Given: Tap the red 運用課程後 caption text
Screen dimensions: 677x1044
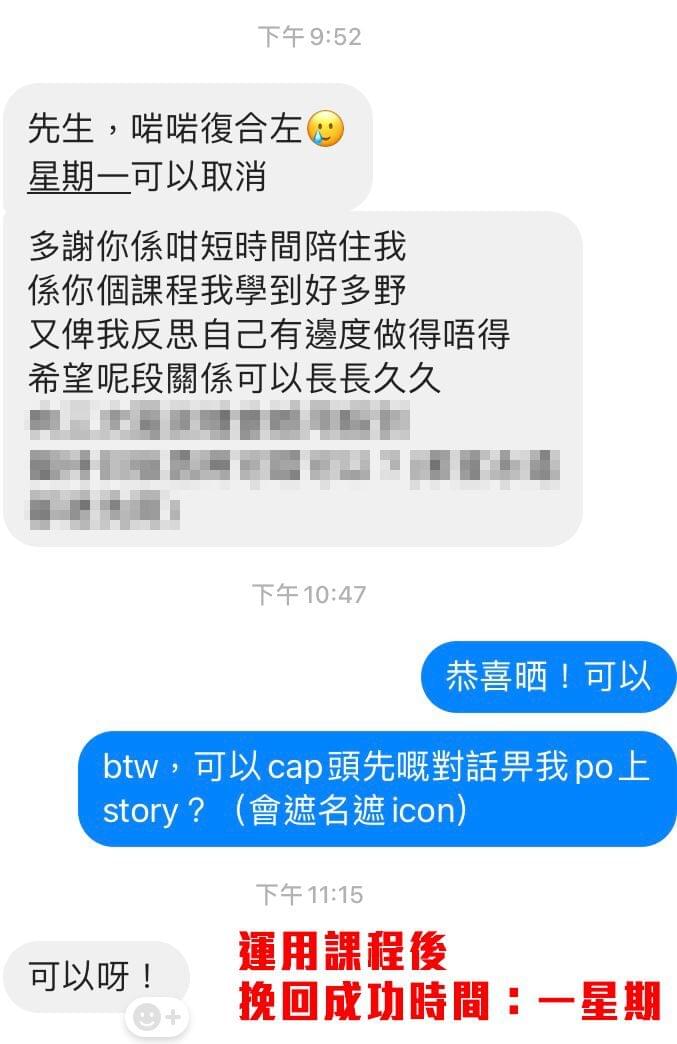Looking at the screenshot, I should coord(342,951).
